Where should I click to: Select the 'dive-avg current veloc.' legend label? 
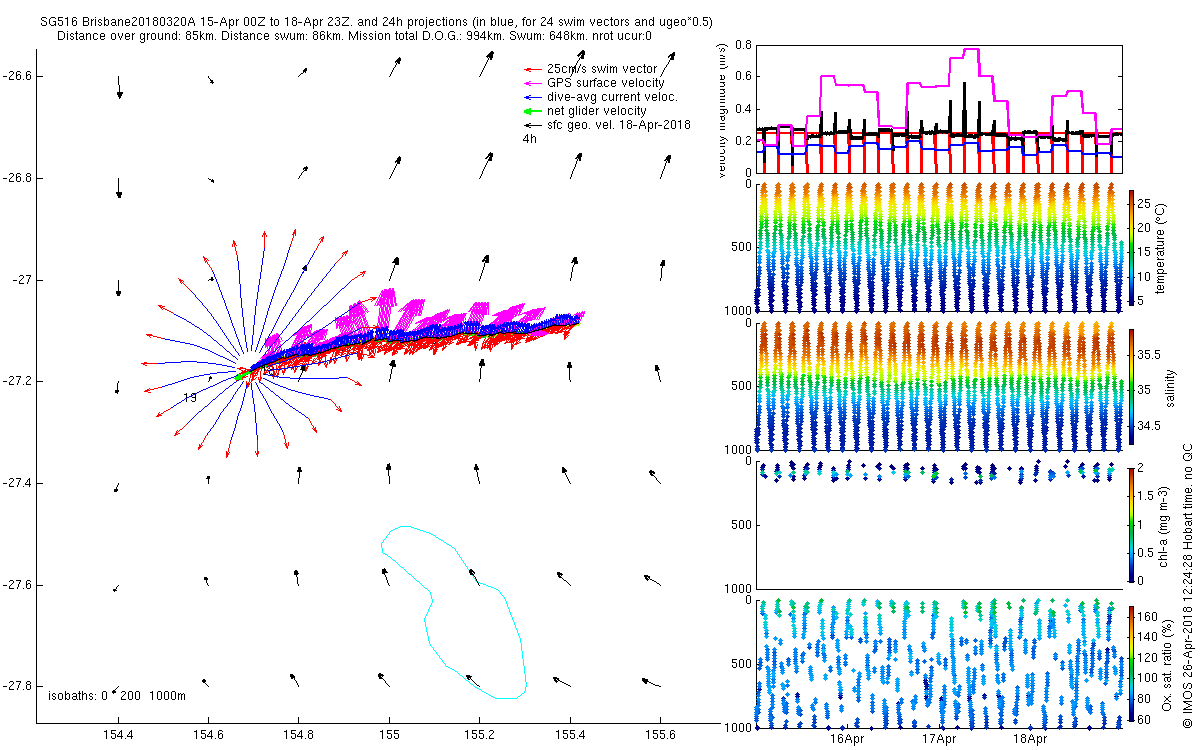point(612,96)
